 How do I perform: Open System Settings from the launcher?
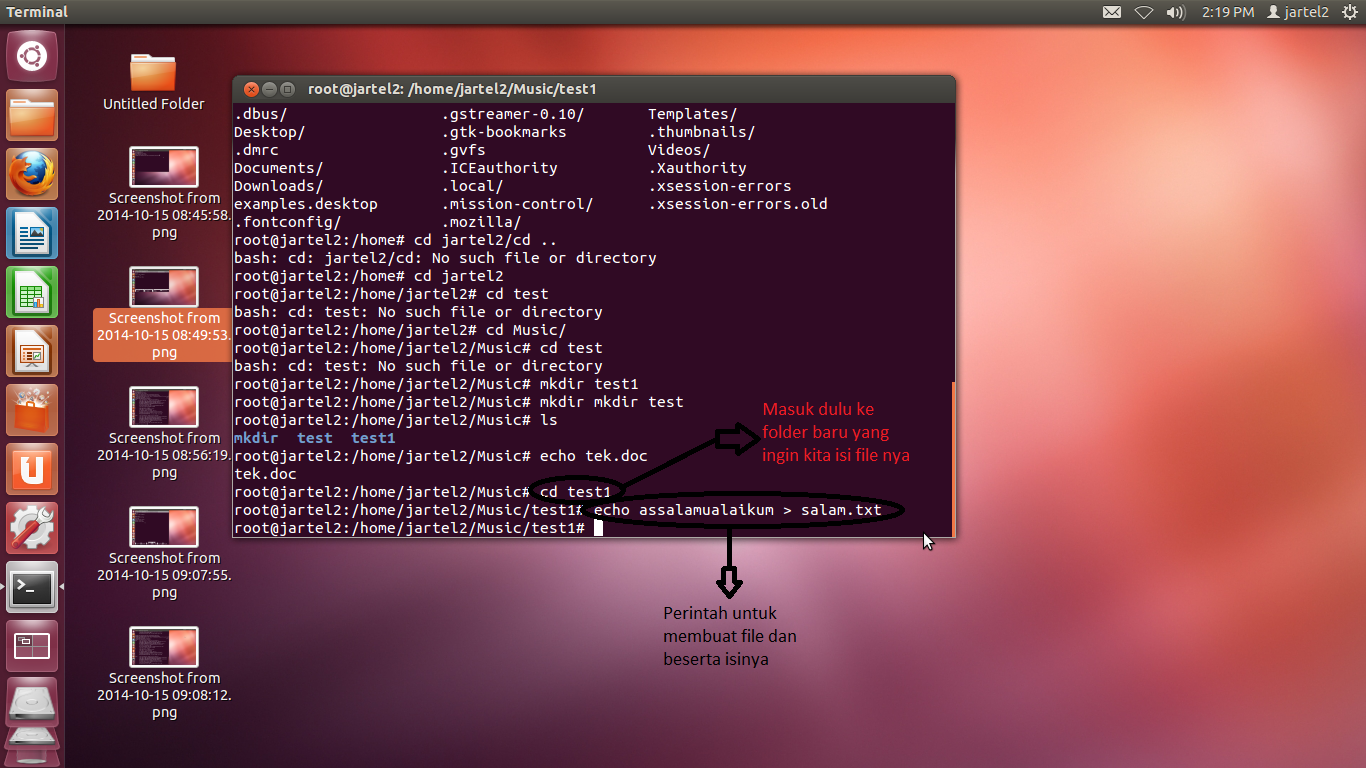(x=33, y=528)
